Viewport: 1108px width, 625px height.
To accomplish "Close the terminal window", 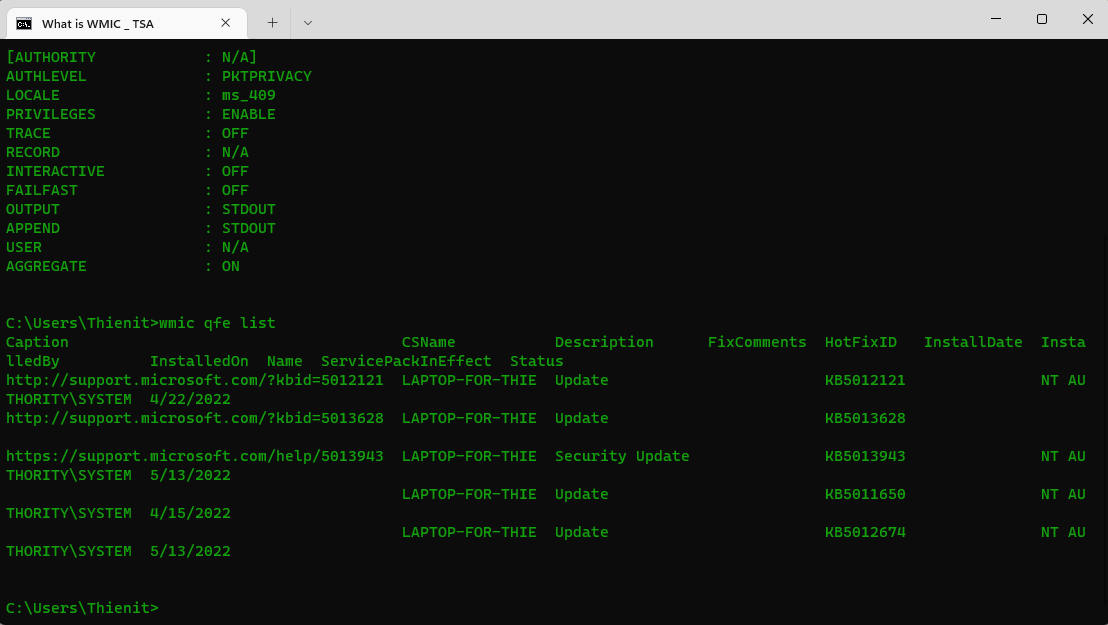I will pos(1087,19).
